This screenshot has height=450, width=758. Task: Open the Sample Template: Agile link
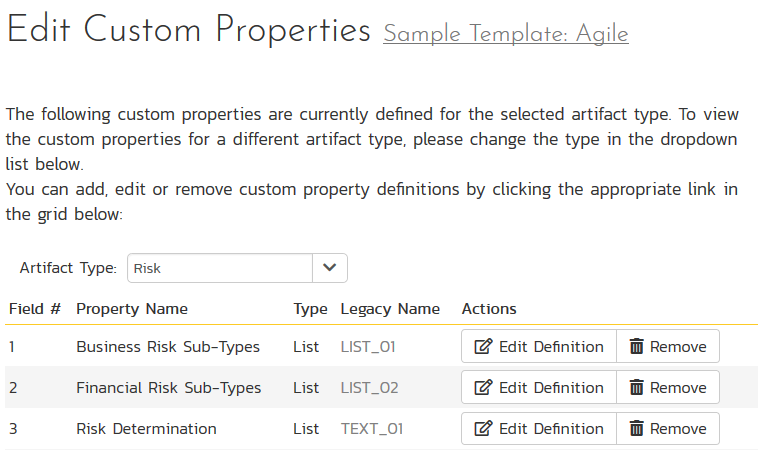505,34
